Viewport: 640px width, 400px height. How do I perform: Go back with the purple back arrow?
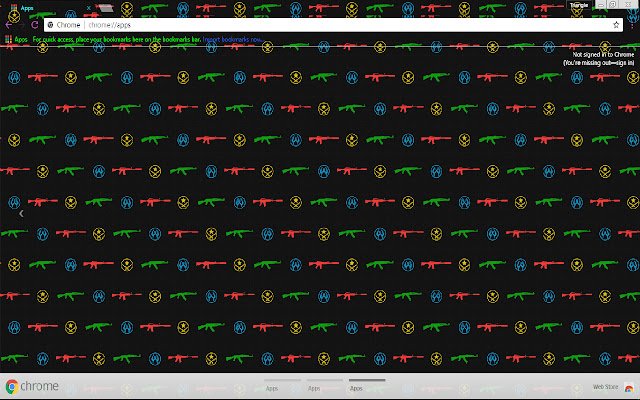(x=8, y=25)
